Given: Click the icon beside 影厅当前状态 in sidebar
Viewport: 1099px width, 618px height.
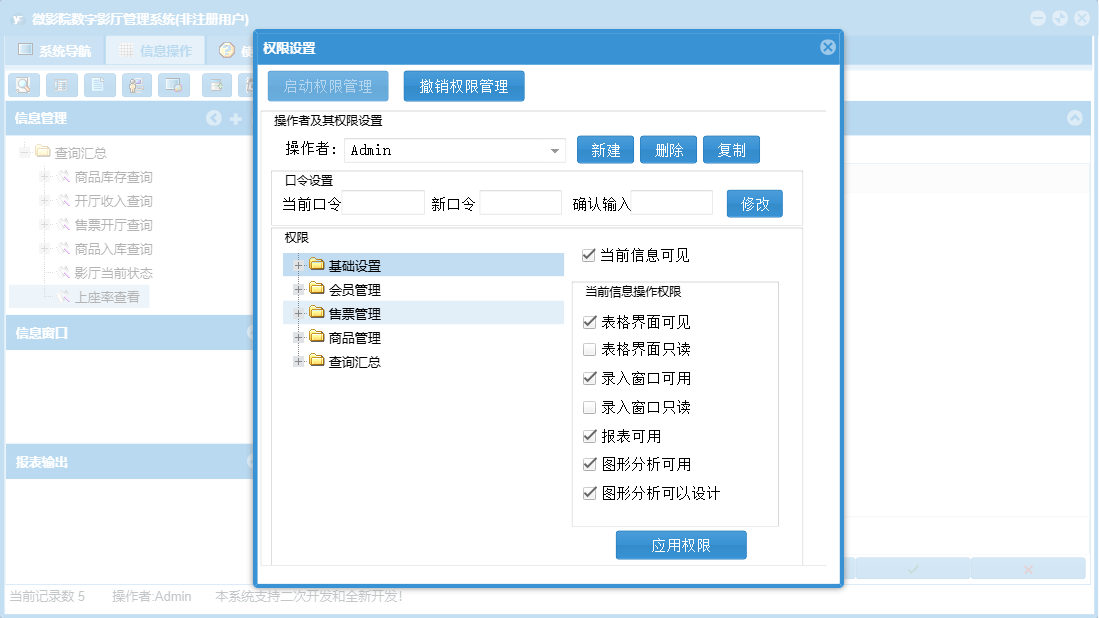Looking at the screenshot, I should tap(63, 272).
